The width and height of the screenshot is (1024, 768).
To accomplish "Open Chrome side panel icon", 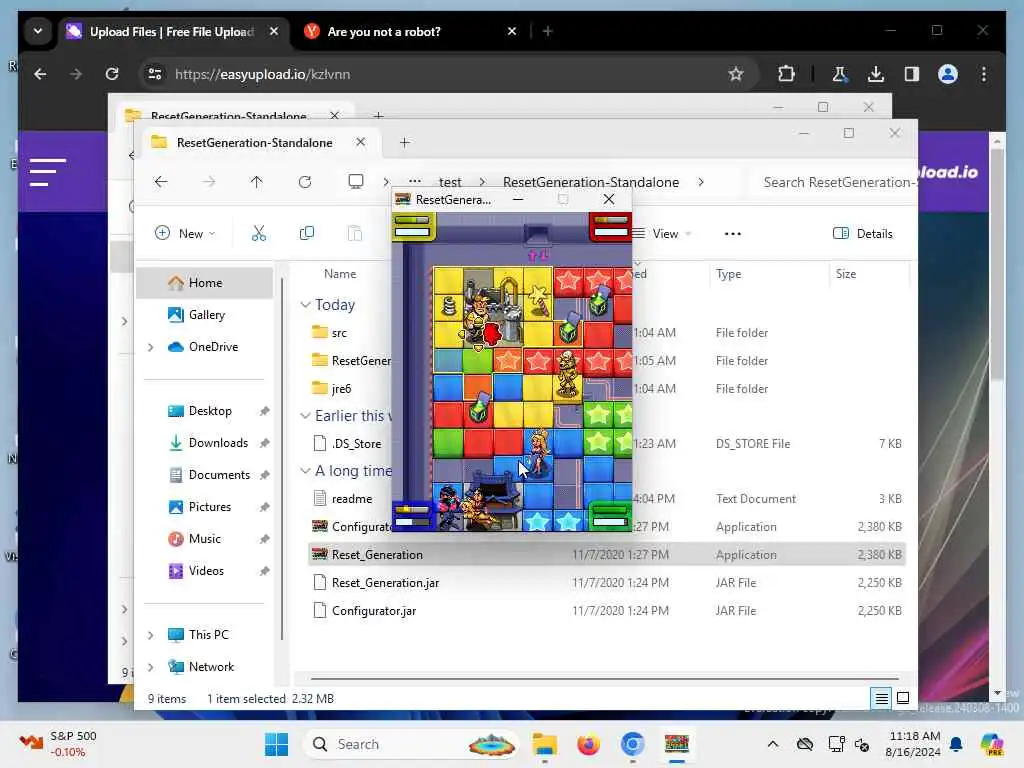I will (912, 74).
